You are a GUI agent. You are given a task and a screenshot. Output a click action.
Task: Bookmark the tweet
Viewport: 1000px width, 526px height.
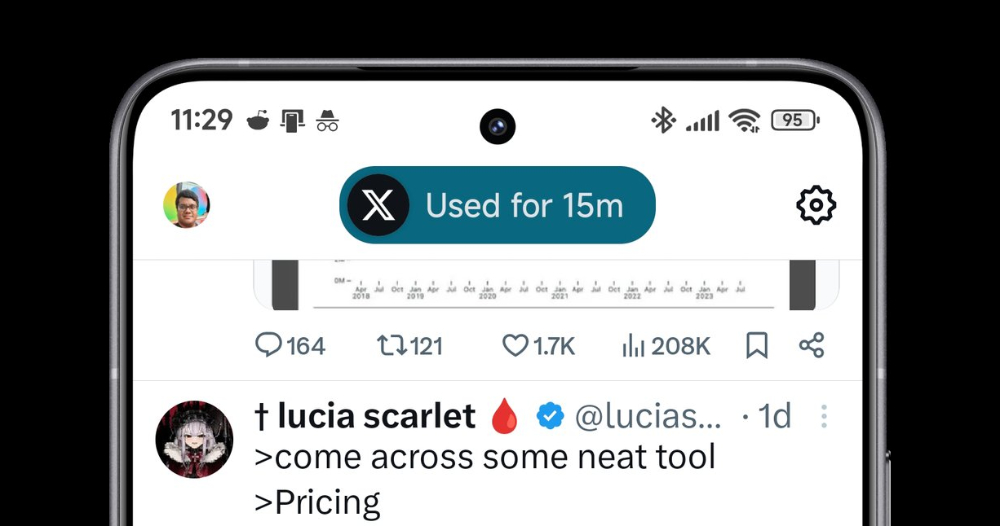(x=757, y=346)
